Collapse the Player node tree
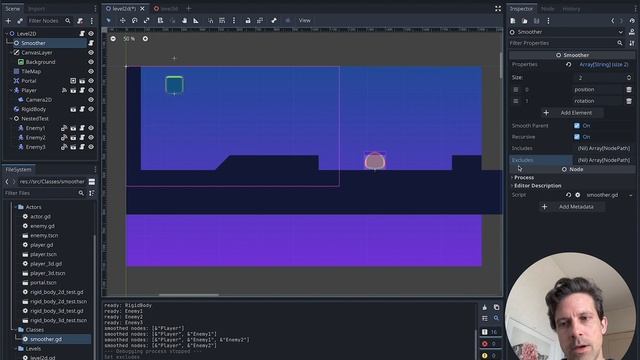The width and height of the screenshot is (640, 360). [11, 90]
